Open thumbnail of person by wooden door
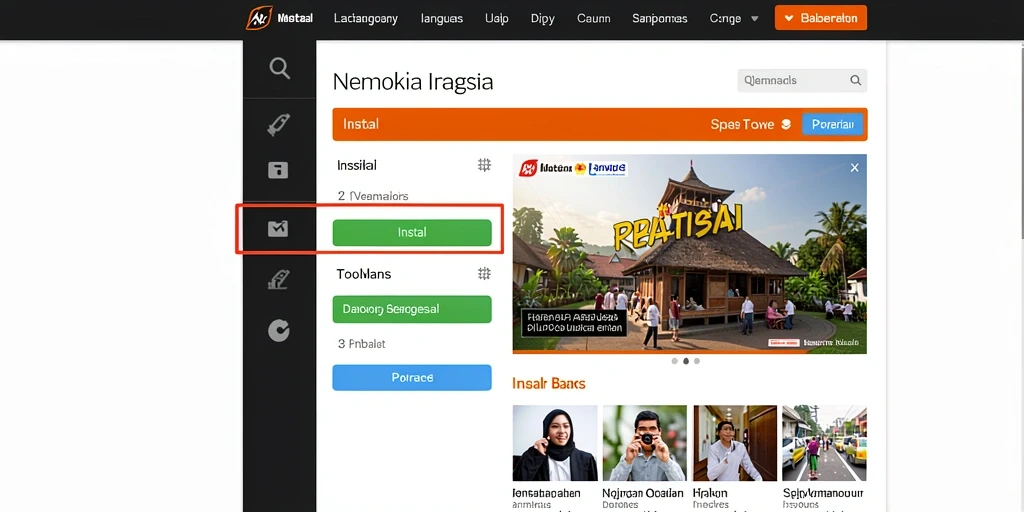1024x512 pixels. coord(735,443)
